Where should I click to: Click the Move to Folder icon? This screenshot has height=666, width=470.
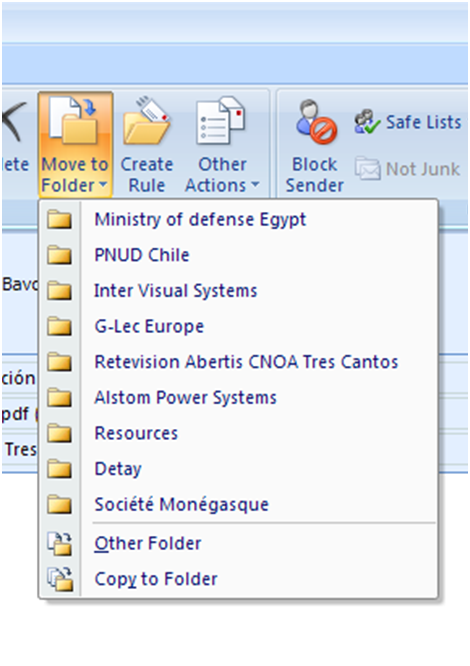73,120
